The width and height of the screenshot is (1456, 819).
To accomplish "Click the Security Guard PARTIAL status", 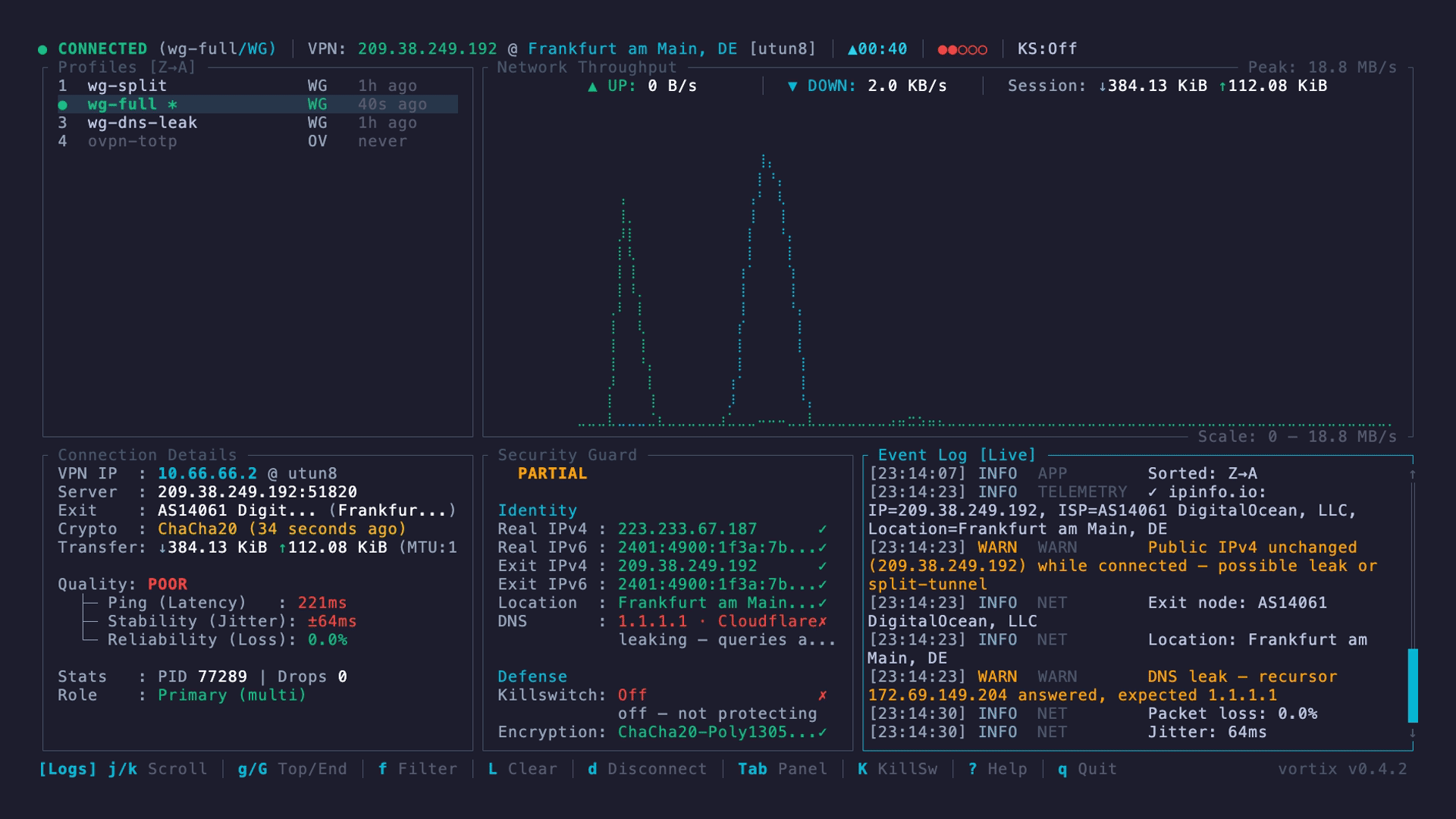I will click(552, 474).
